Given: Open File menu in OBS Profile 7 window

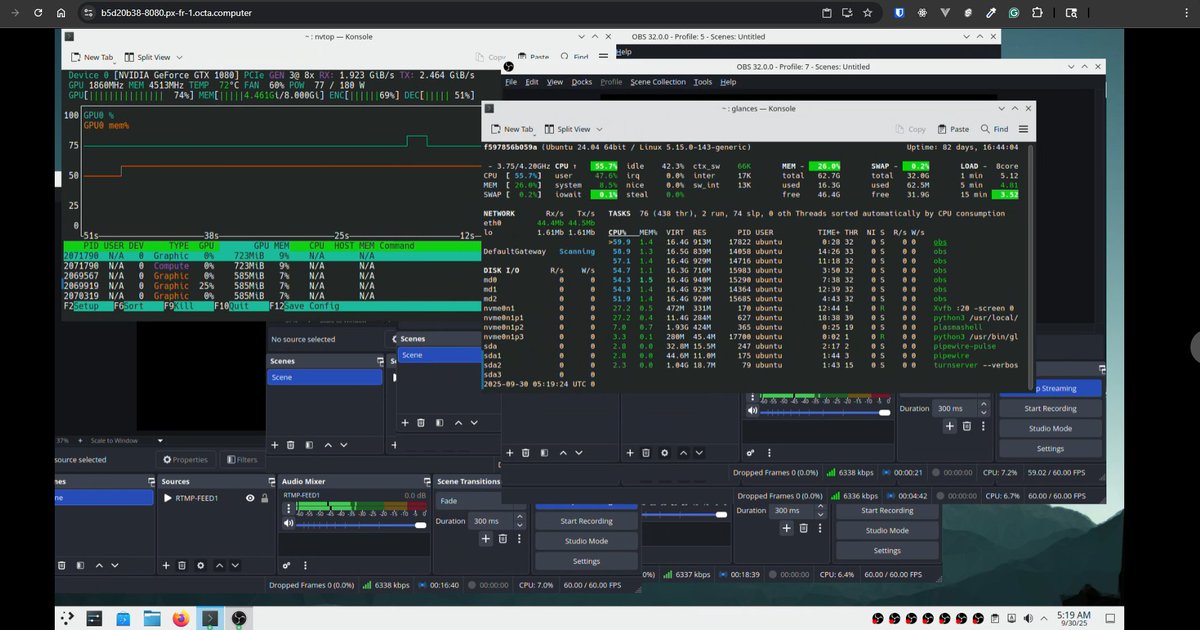Looking at the screenshot, I should [x=511, y=82].
